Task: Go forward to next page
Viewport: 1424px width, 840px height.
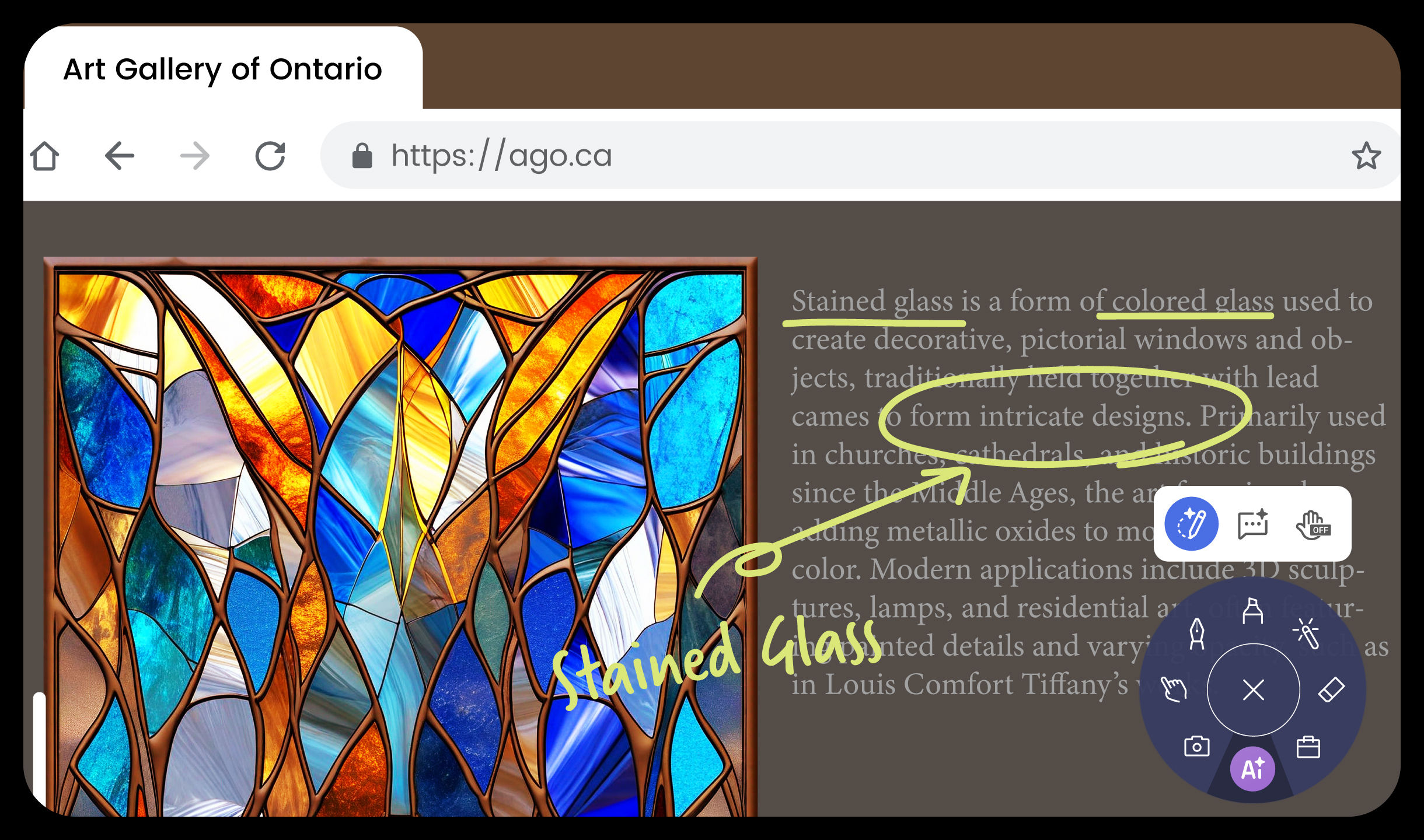Action: click(195, 156)
